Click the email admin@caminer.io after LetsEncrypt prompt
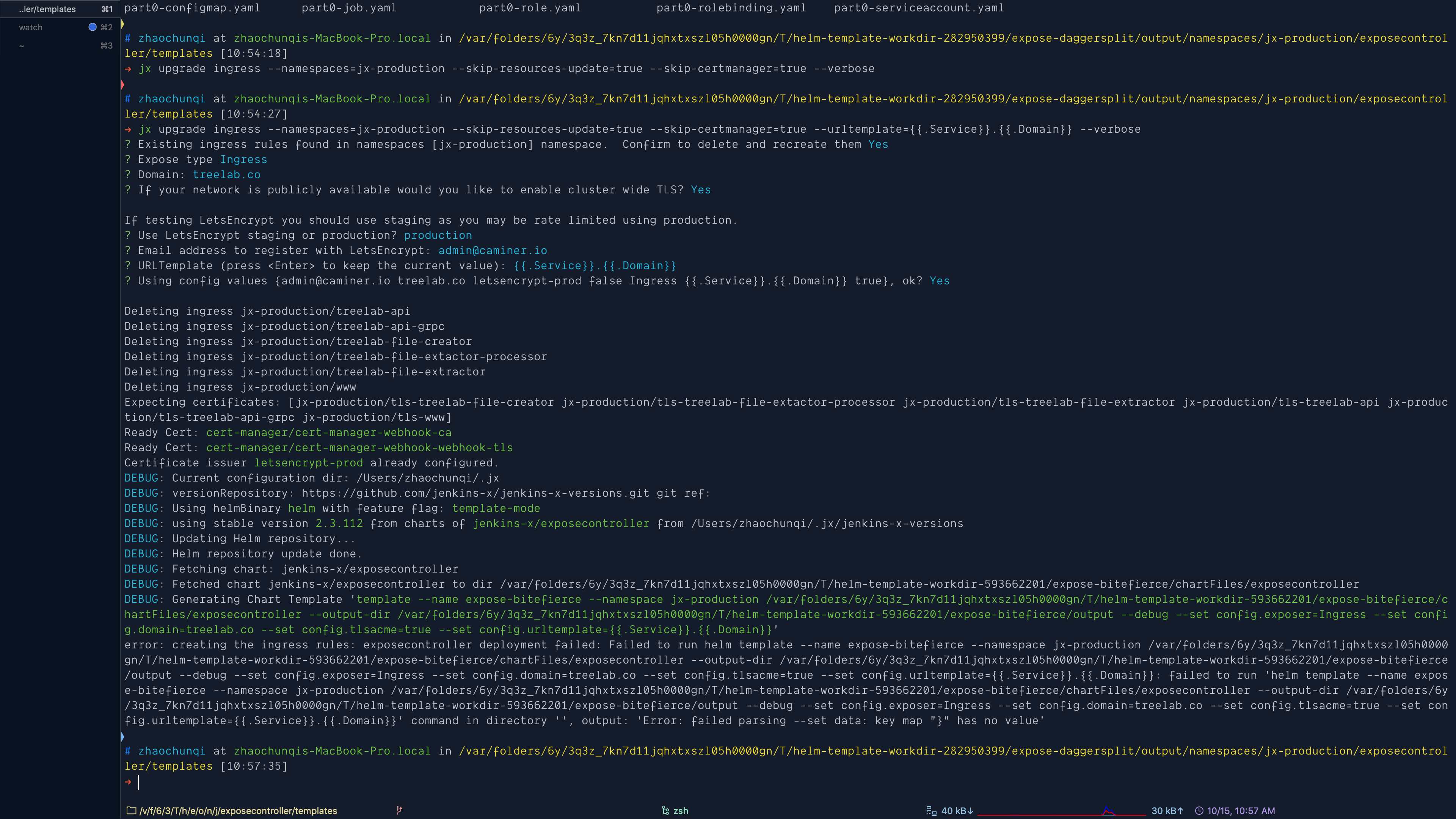This screenshot has width=1456, height=819. coord(492,250)
